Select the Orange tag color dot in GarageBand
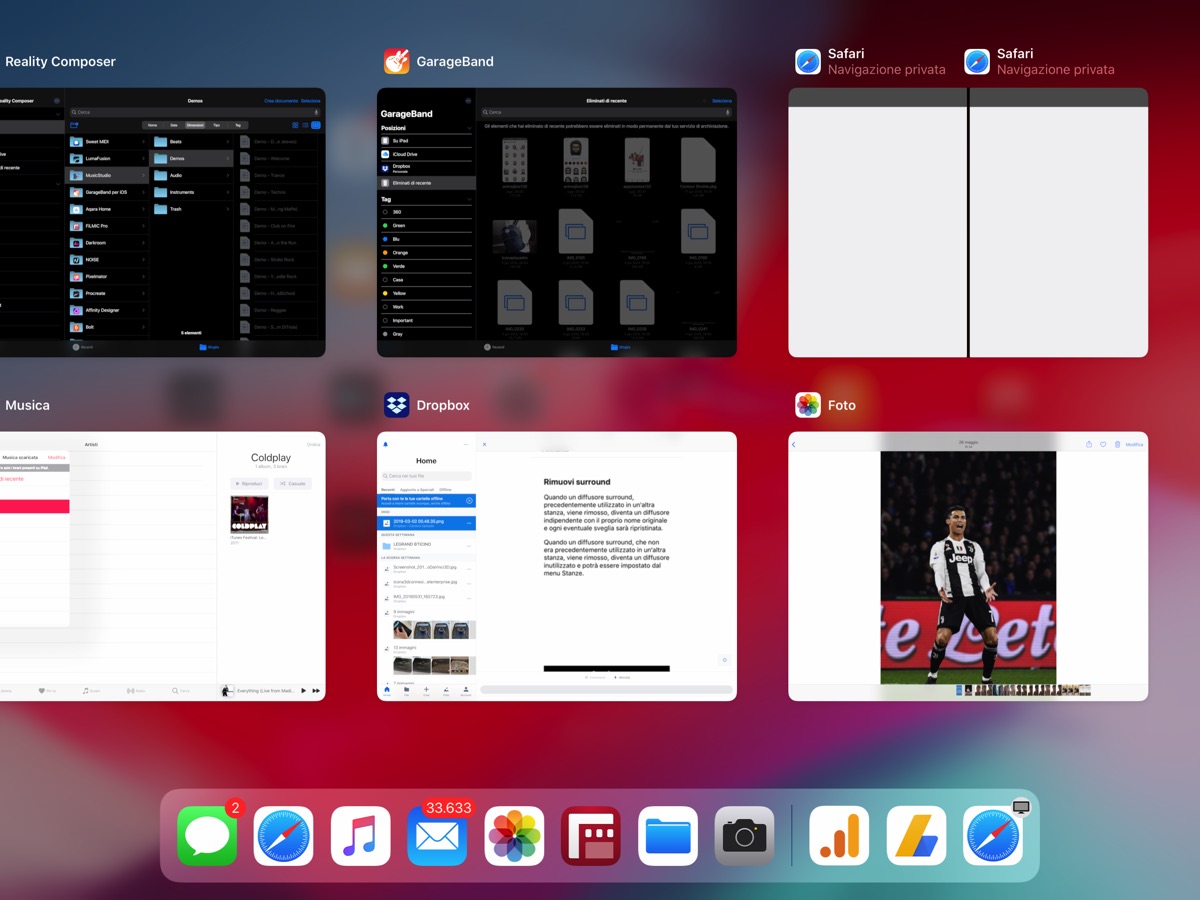Screen dimensions: 1200x900 click(x=386, y=252)
